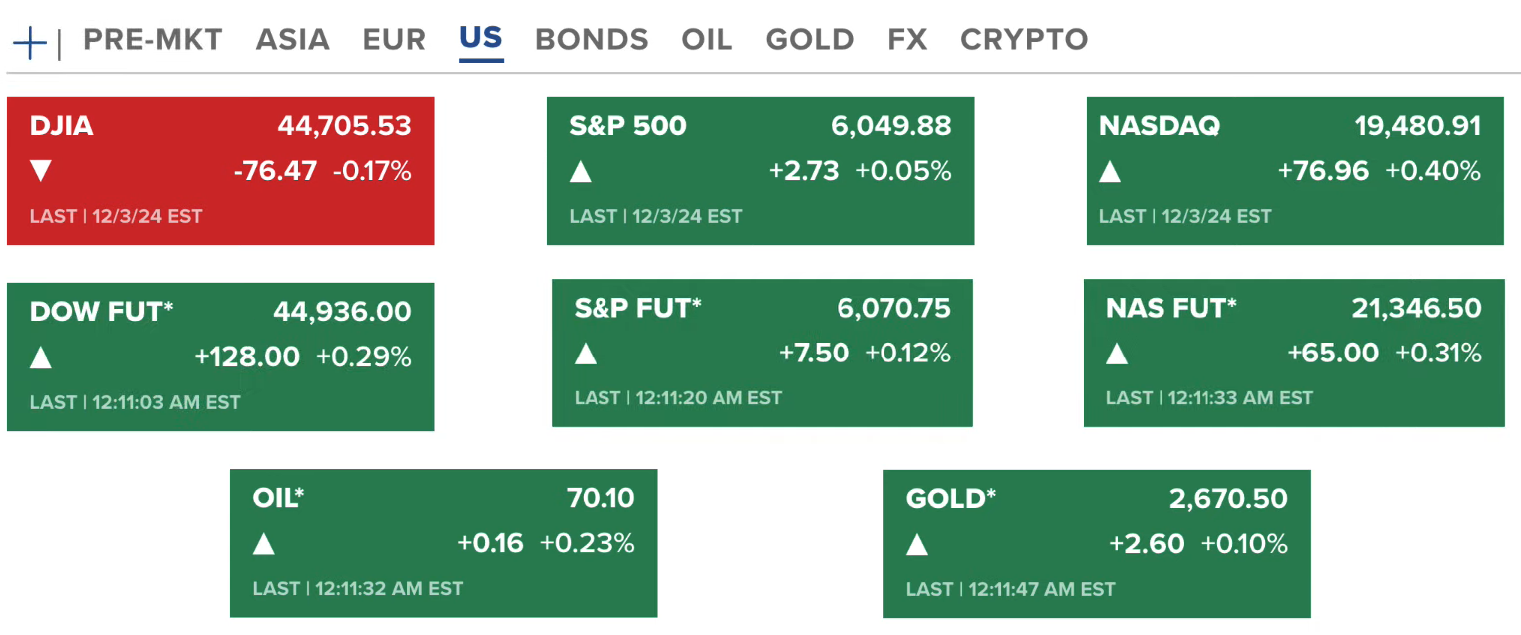Open the NASDAQ index quote link
Viewport: 1521px width, 635px height.
[1159, 126]
